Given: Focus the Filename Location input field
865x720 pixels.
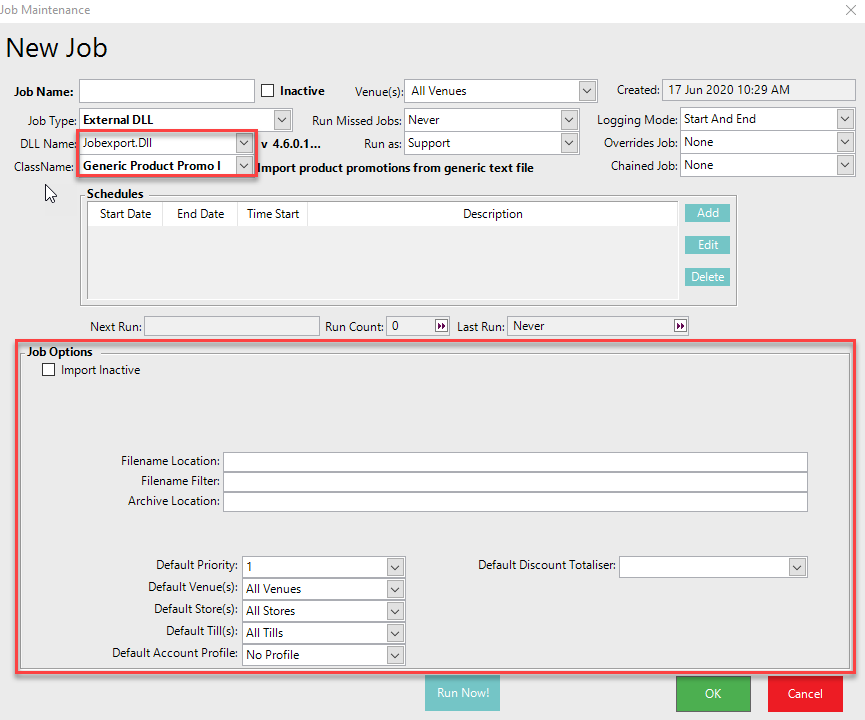Looking at the screenshot, I should click(x=514, y=461).
